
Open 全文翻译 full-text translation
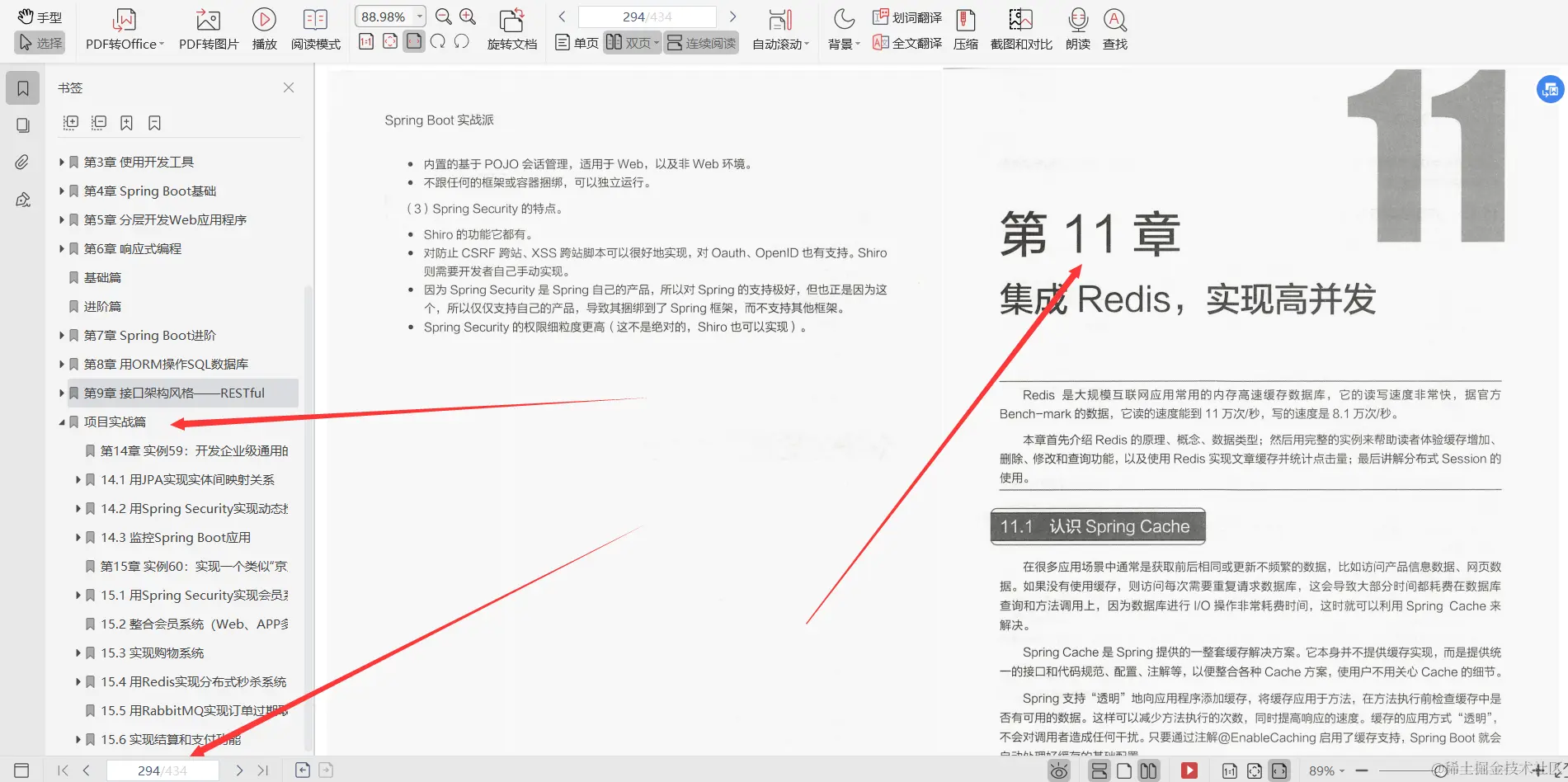tap(907, 43)
